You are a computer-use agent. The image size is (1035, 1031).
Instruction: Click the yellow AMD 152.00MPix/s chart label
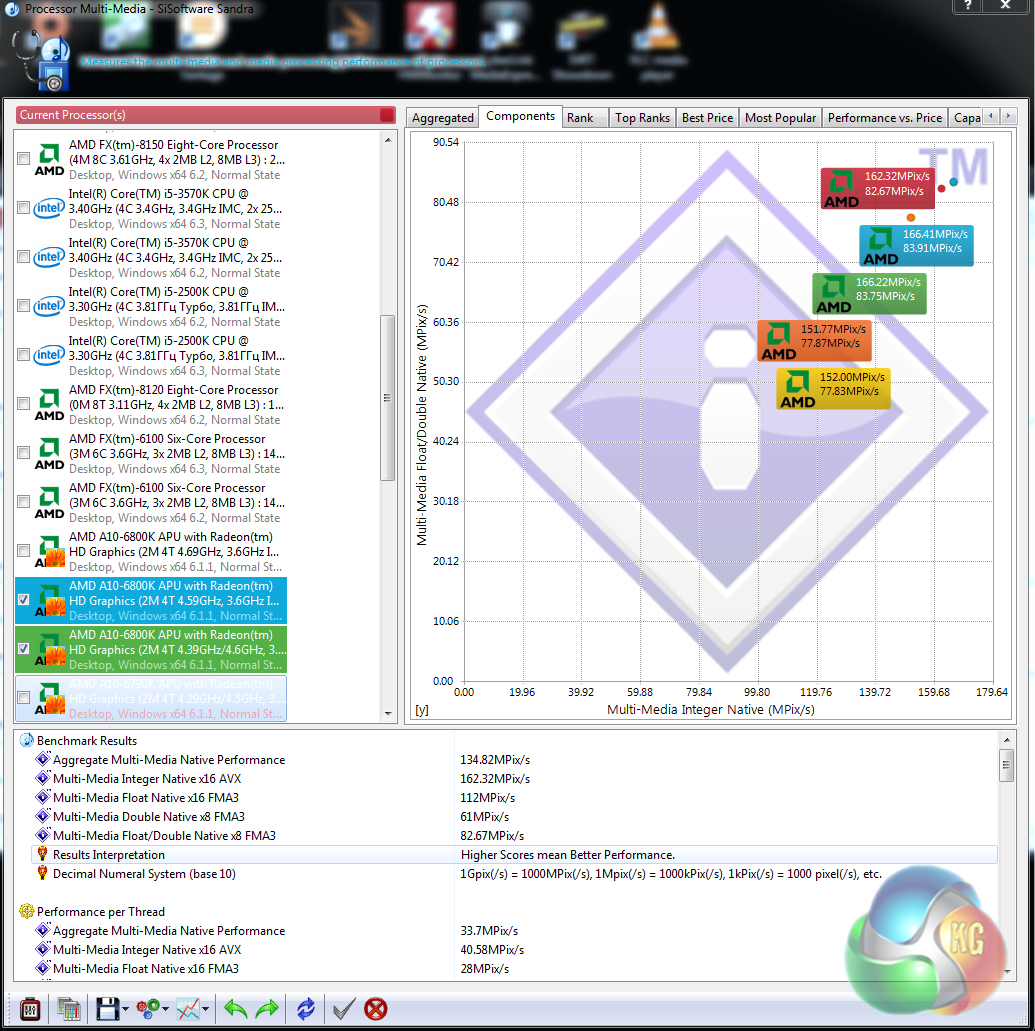(833, 388)
